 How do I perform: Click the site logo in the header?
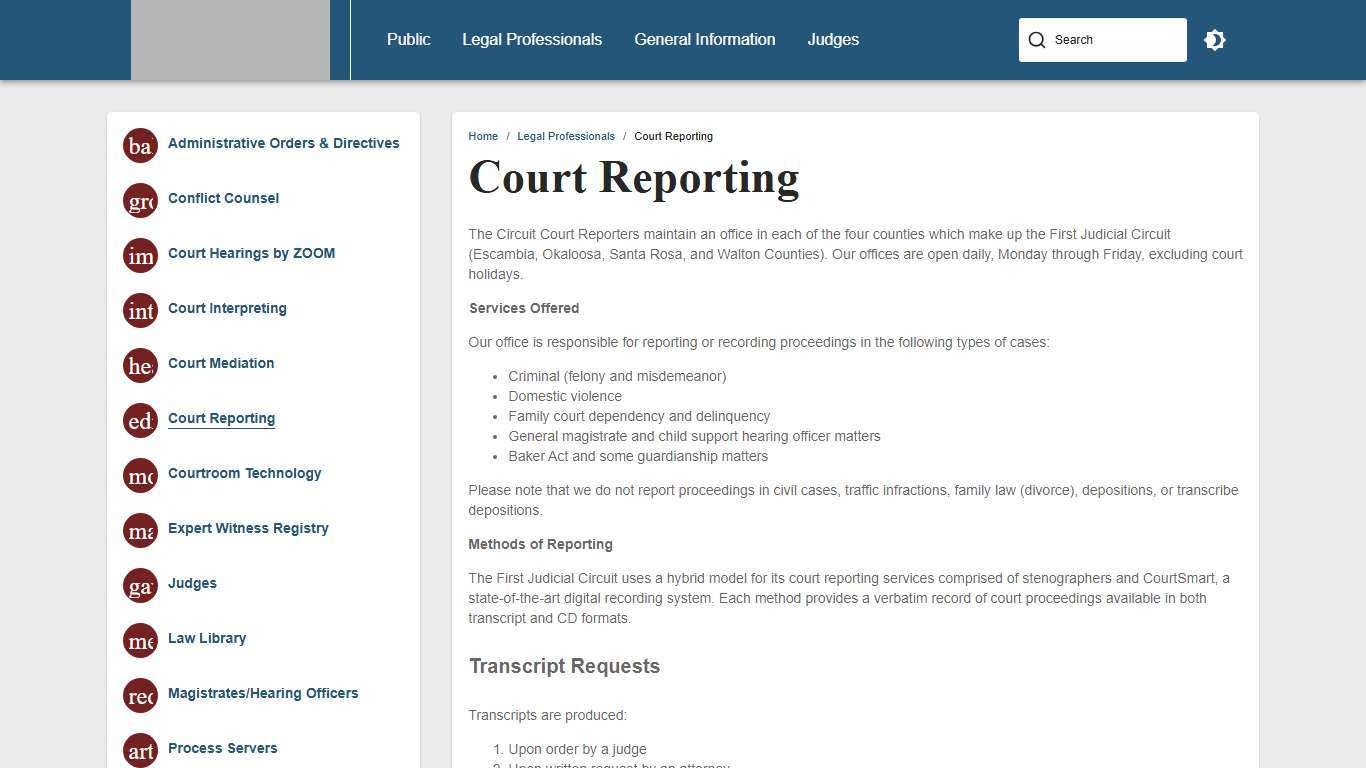(x=230, y=40)
